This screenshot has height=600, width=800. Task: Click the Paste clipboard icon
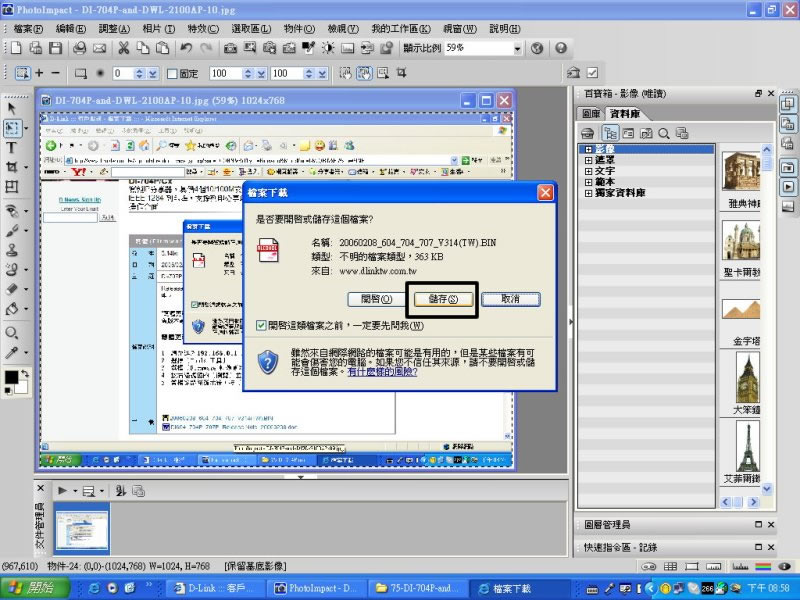click(x=162, y=48)
